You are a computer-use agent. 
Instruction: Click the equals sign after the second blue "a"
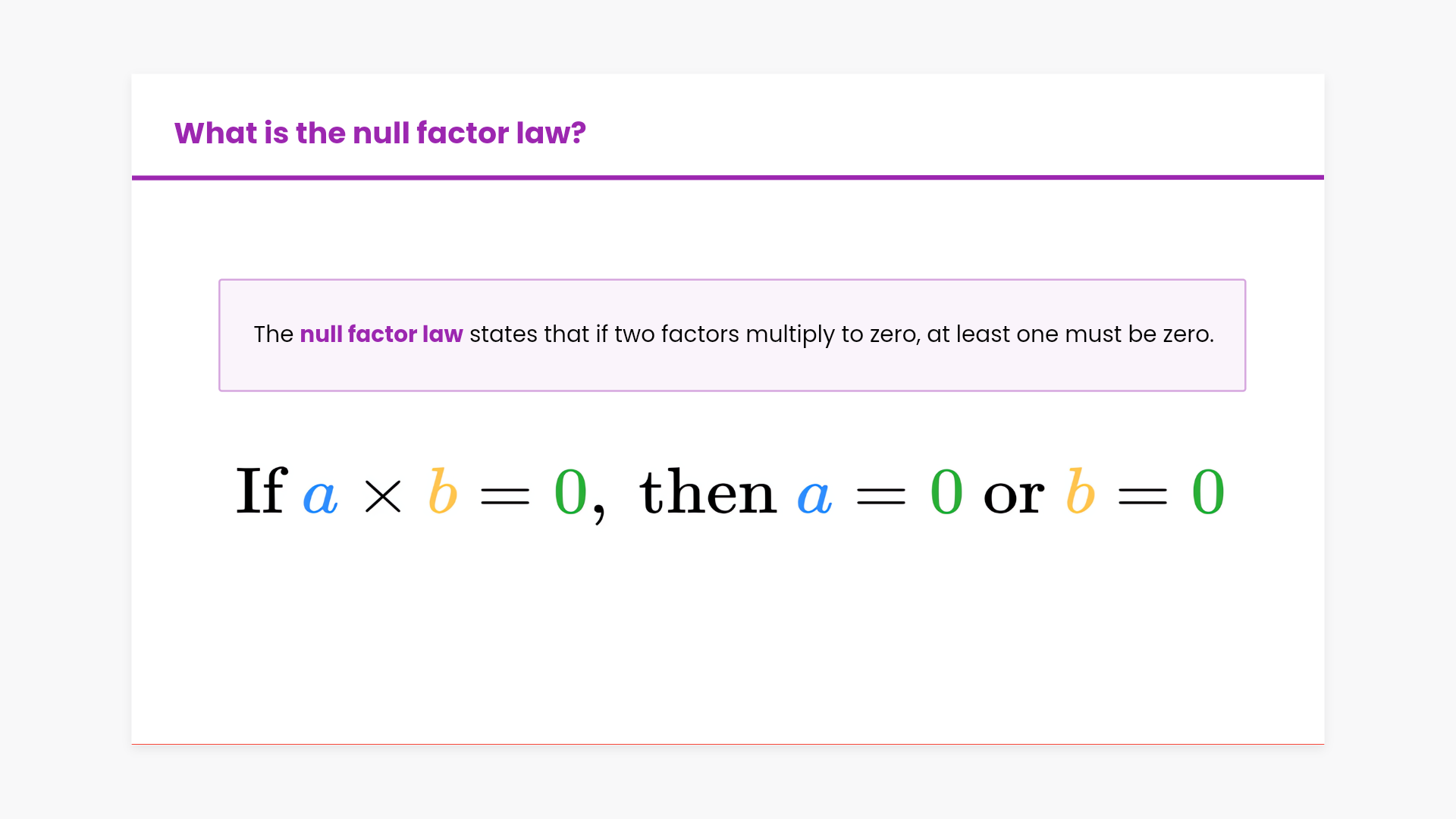[x=880, y=497]
